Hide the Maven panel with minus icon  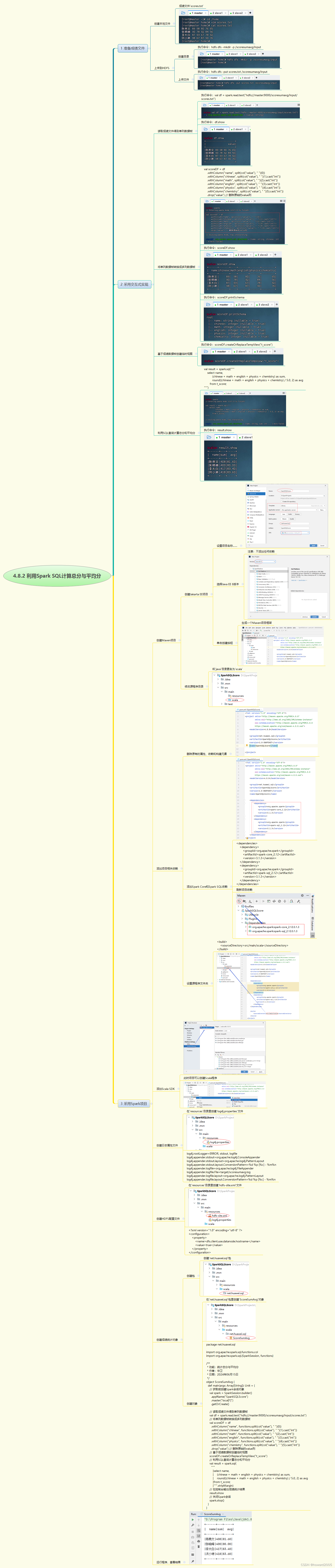point(308,895)
